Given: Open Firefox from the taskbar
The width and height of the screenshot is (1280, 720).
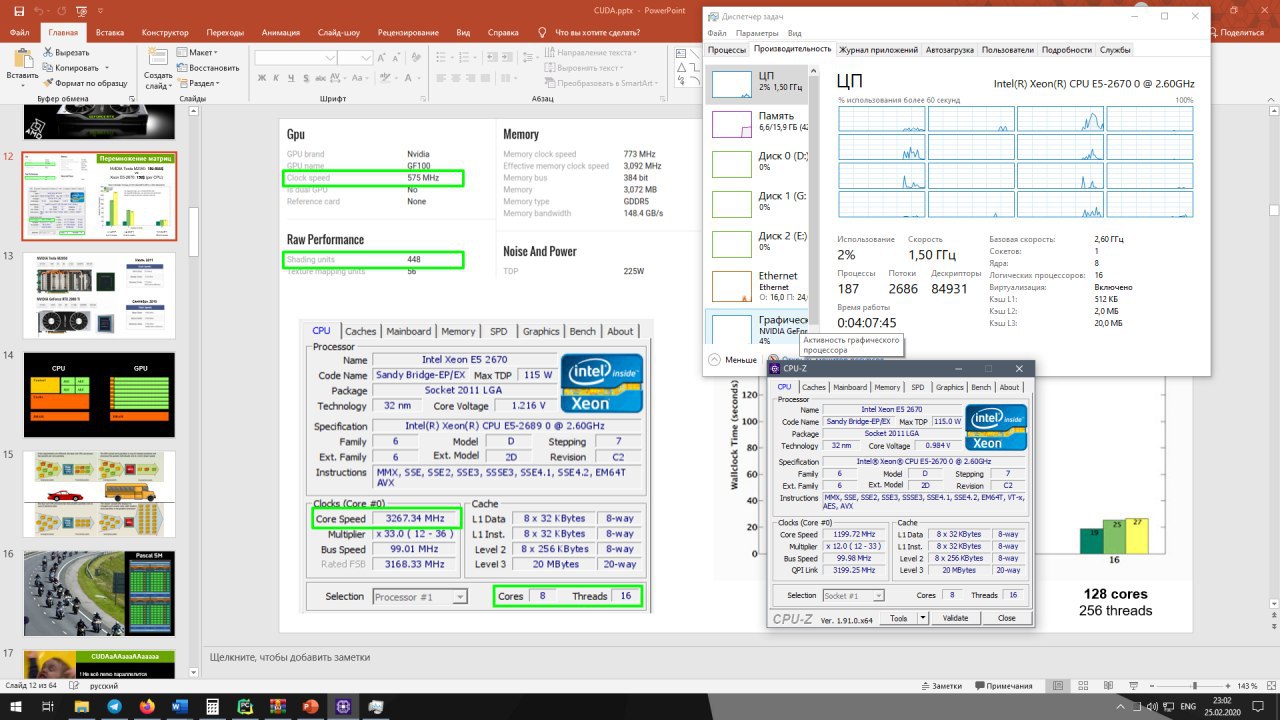Looking at the screenshot, I should 147,706.
